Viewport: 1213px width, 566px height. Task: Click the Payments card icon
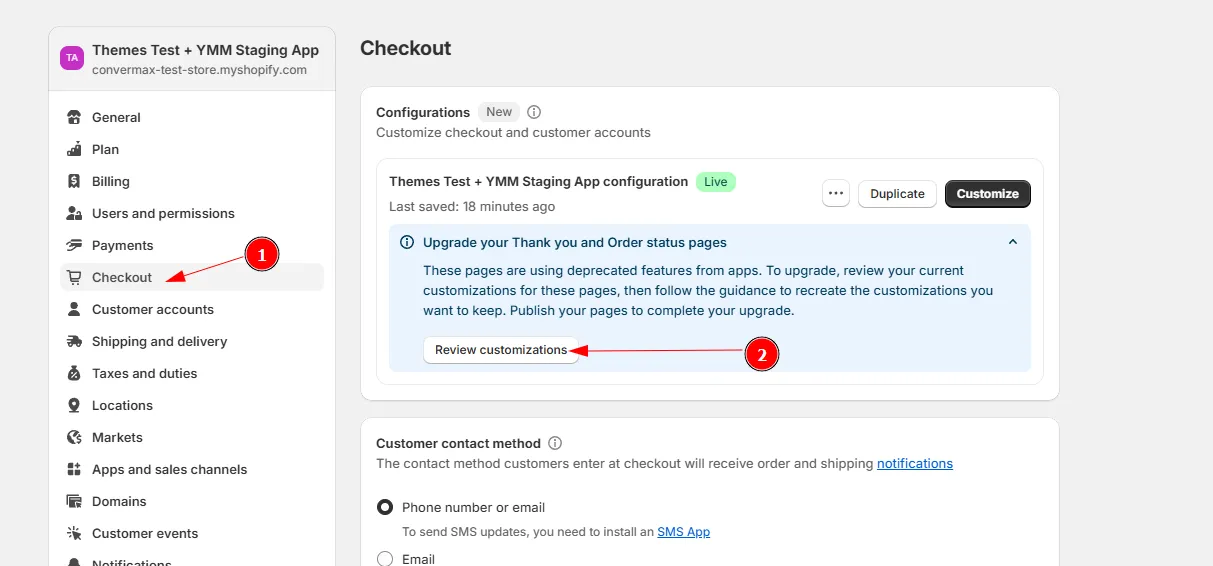pos(74,246)
